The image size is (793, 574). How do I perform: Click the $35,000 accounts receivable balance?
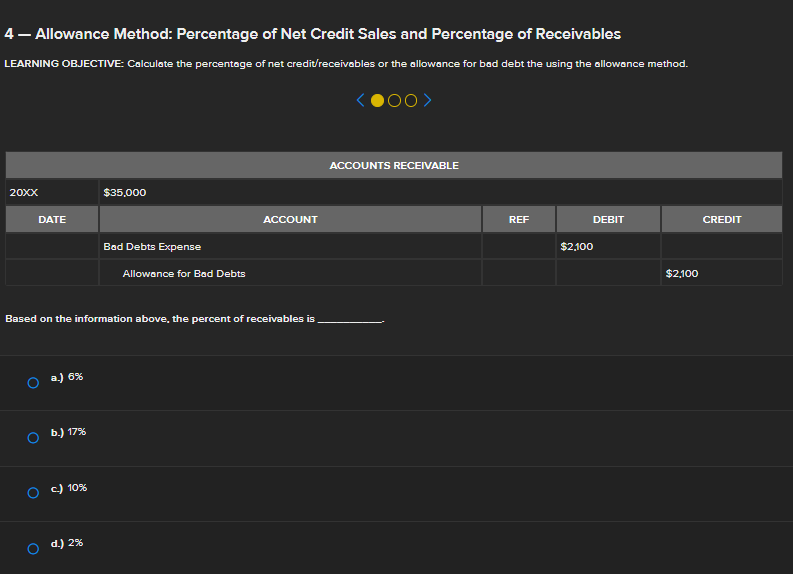(x=126, y=192)
